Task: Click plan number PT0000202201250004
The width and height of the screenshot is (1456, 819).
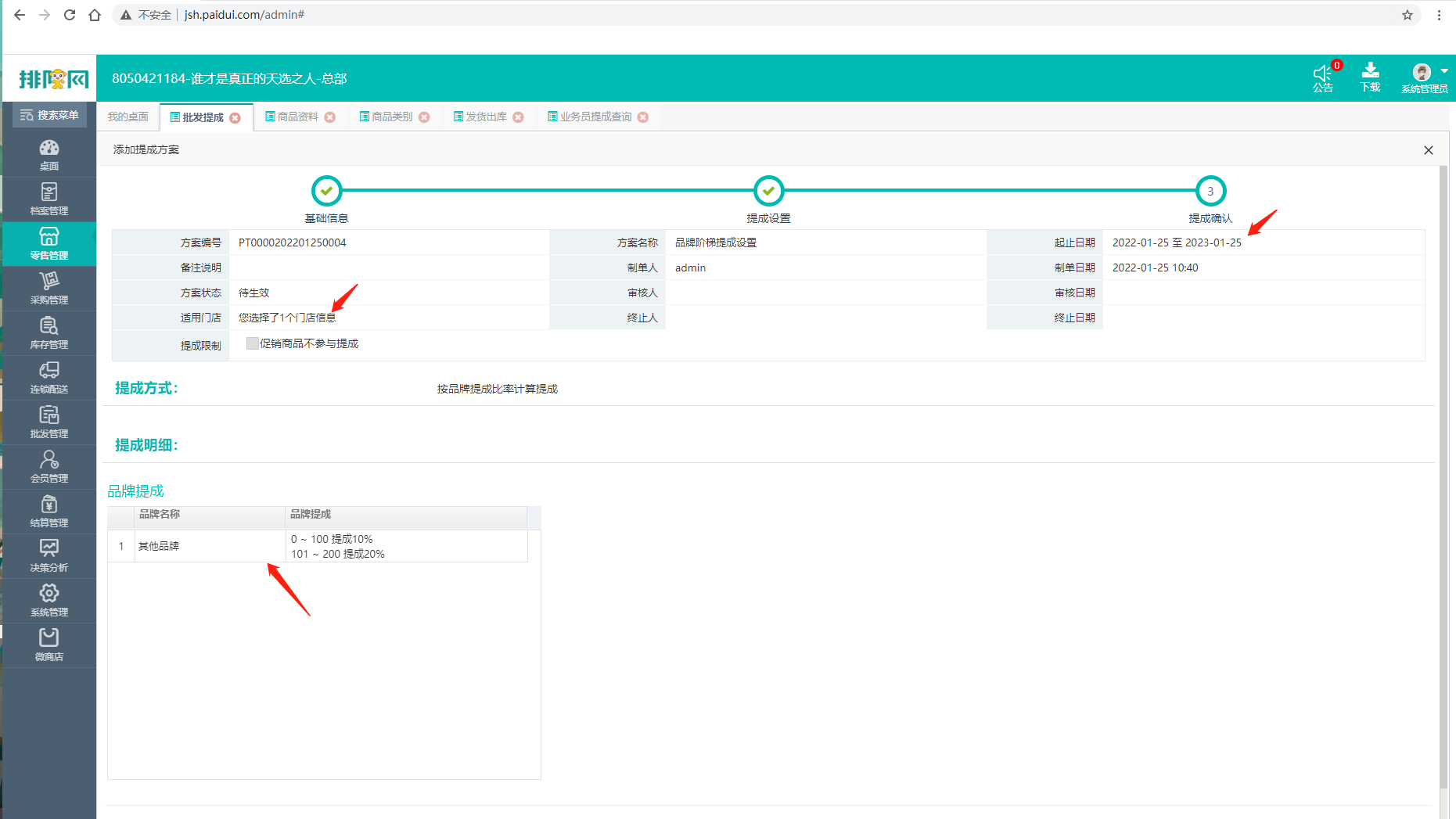Action: pyautogui.click(x=292, y=242)
